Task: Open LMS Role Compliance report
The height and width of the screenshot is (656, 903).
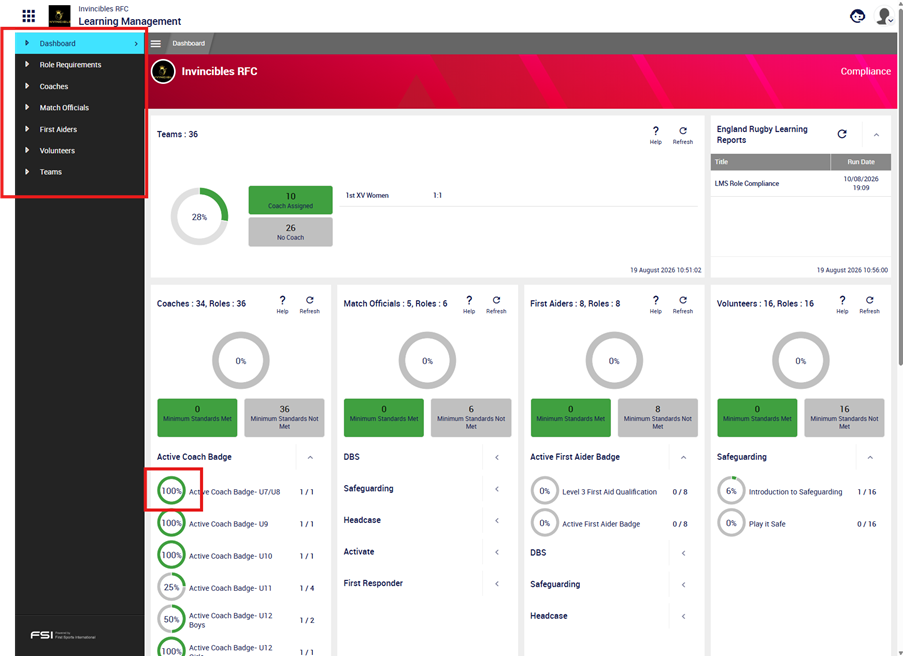Action: (x=801, y=184)
